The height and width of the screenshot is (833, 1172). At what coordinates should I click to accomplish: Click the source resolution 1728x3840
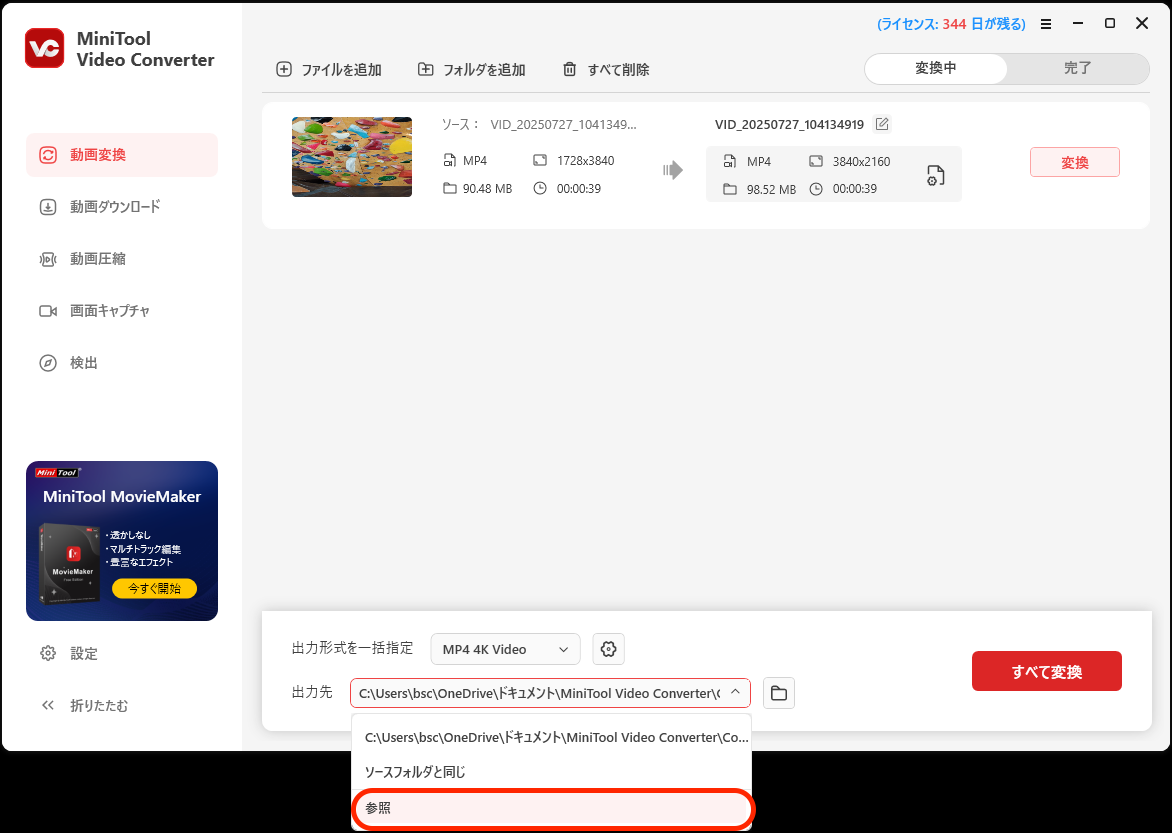click(x=585, y=161)
